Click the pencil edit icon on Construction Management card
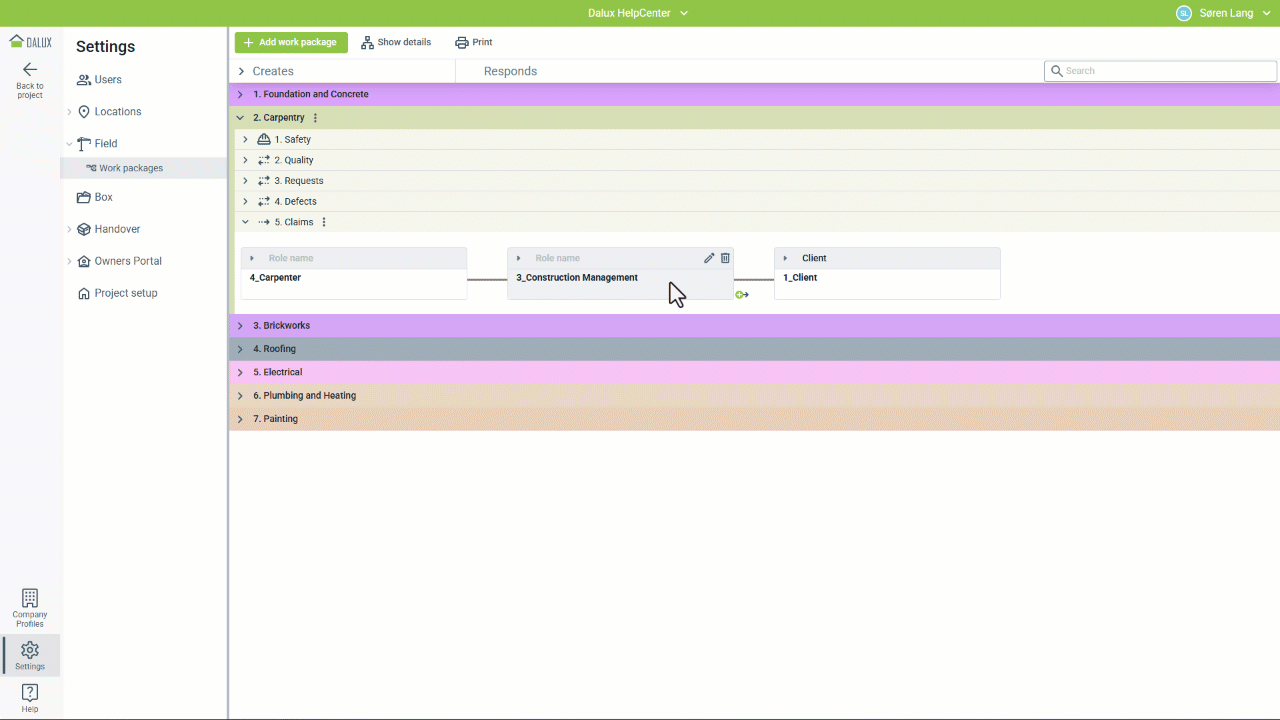This screenshot has width=1280, height=720. click(709, 258)
